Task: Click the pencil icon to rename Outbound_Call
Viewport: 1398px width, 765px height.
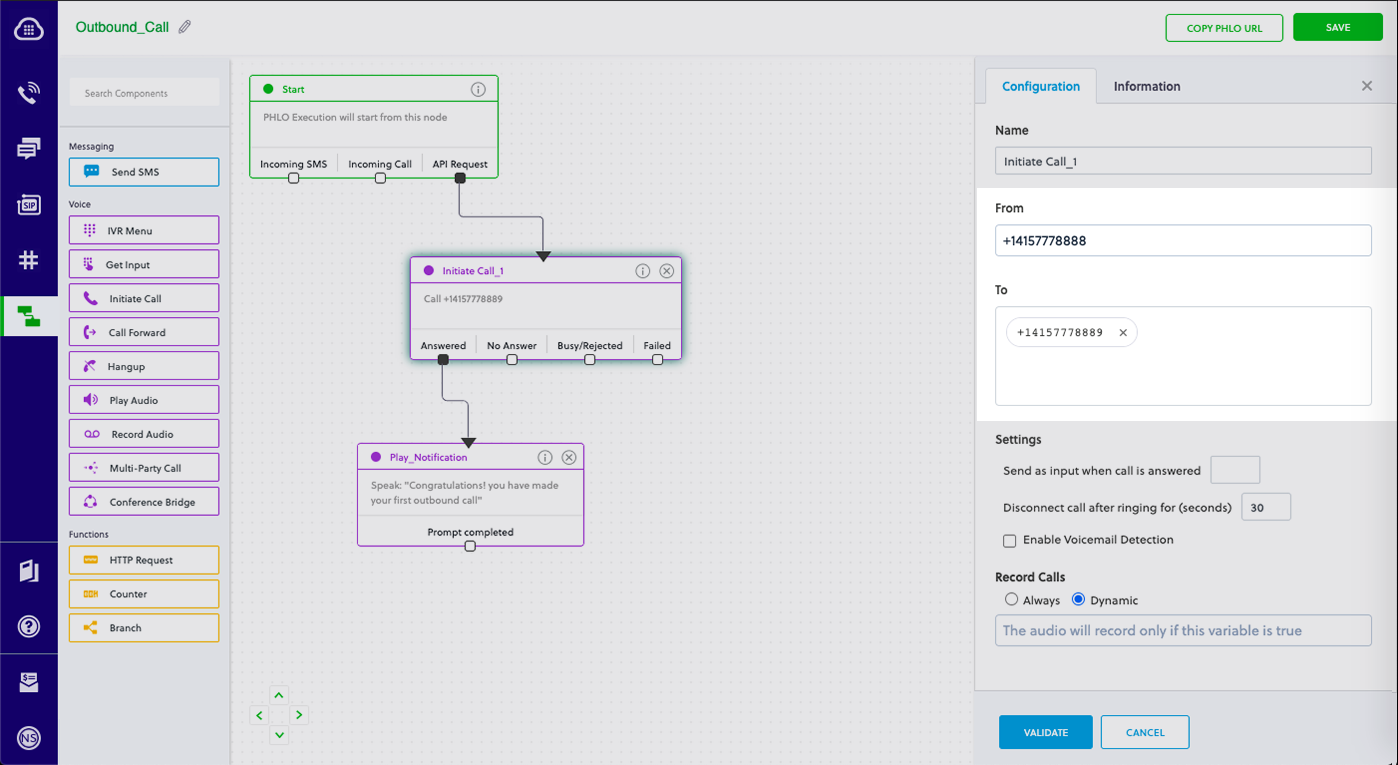Action: point(184,28)
